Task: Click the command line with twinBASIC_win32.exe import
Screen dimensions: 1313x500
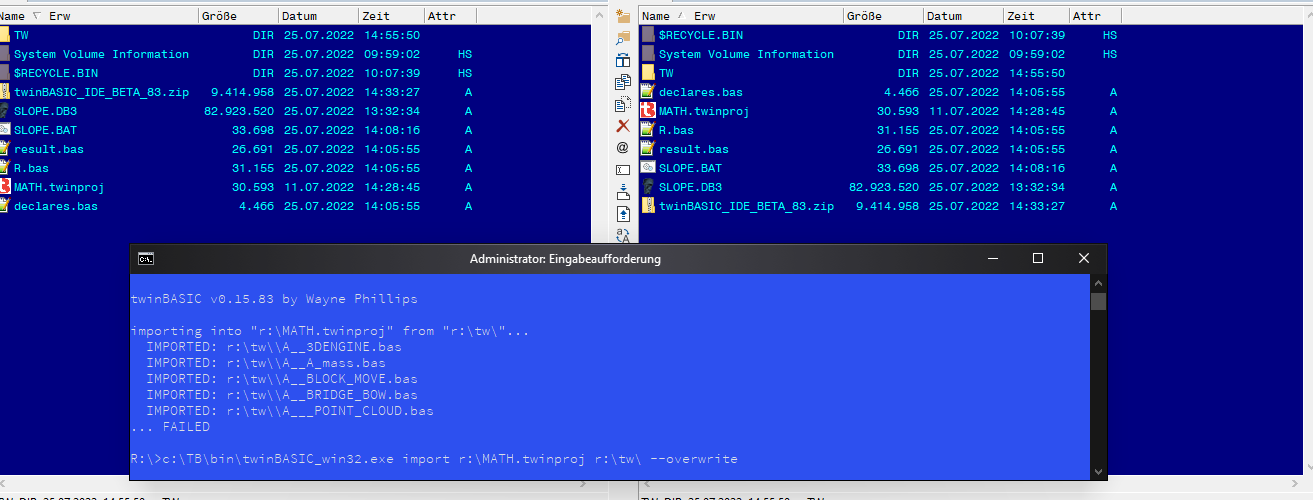Action: click(434, 459)
